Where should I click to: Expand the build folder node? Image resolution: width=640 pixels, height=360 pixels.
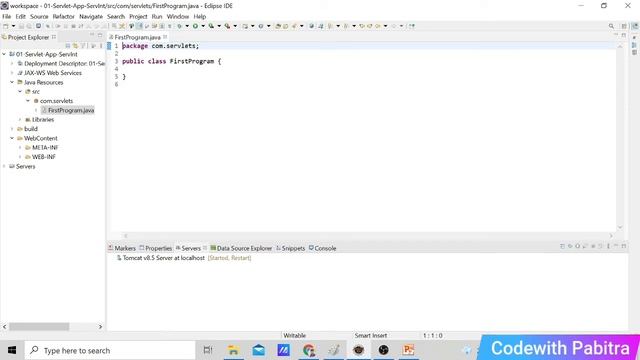tap(12, 129)
